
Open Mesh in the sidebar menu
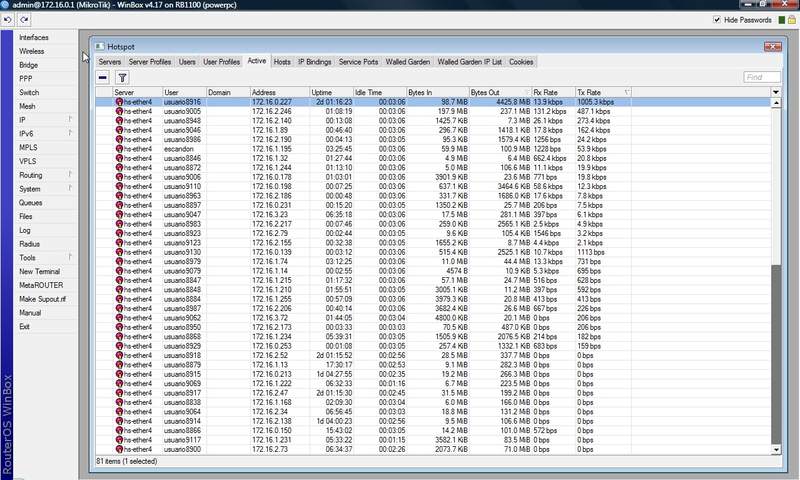click(x=28, y=107)
